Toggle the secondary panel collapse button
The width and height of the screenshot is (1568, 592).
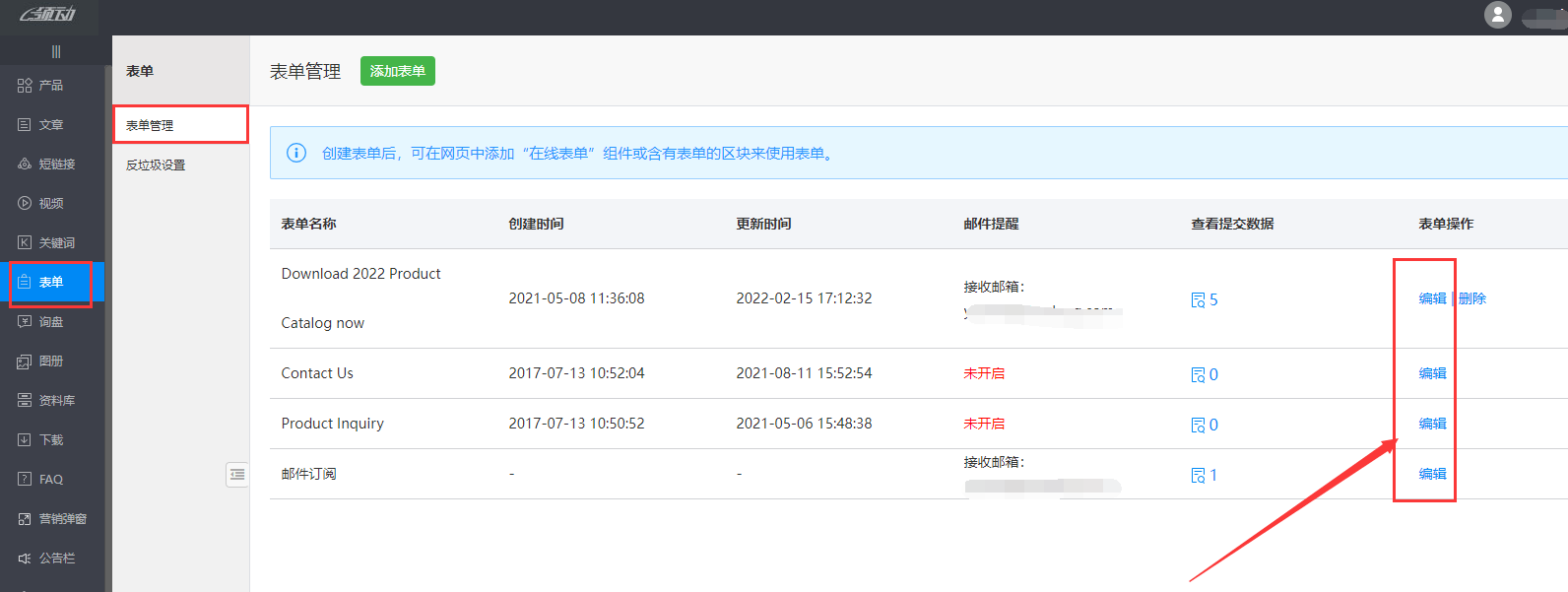click(236, 475)
